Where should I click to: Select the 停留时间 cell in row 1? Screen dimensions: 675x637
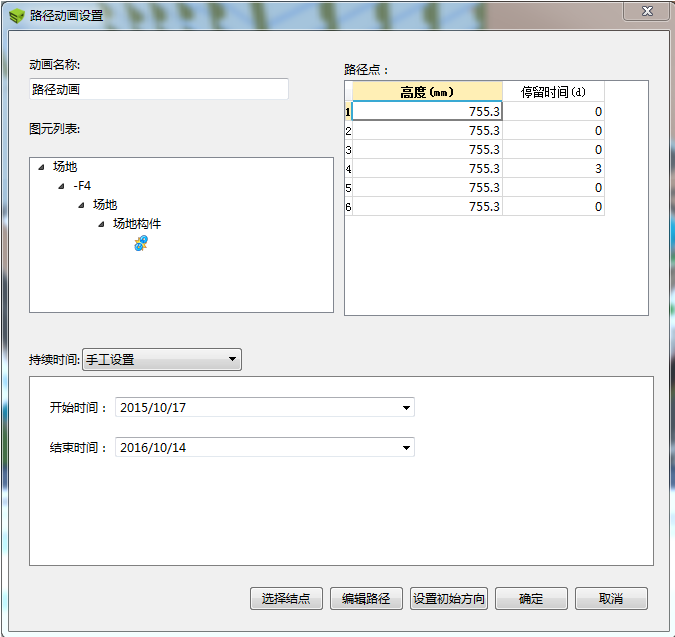[x=553, y=111]
